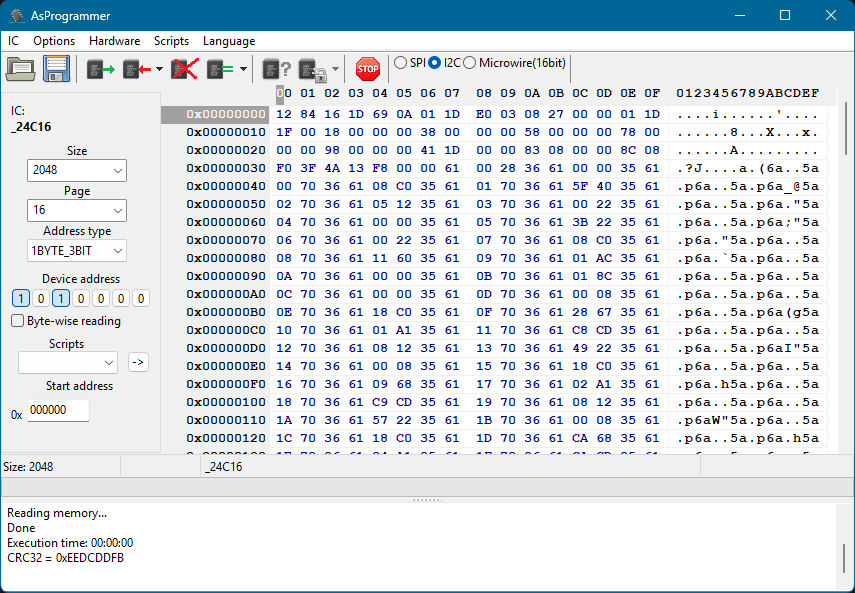Open the Language menu
This screenshot has height=593, width=855.
point(229,41)
